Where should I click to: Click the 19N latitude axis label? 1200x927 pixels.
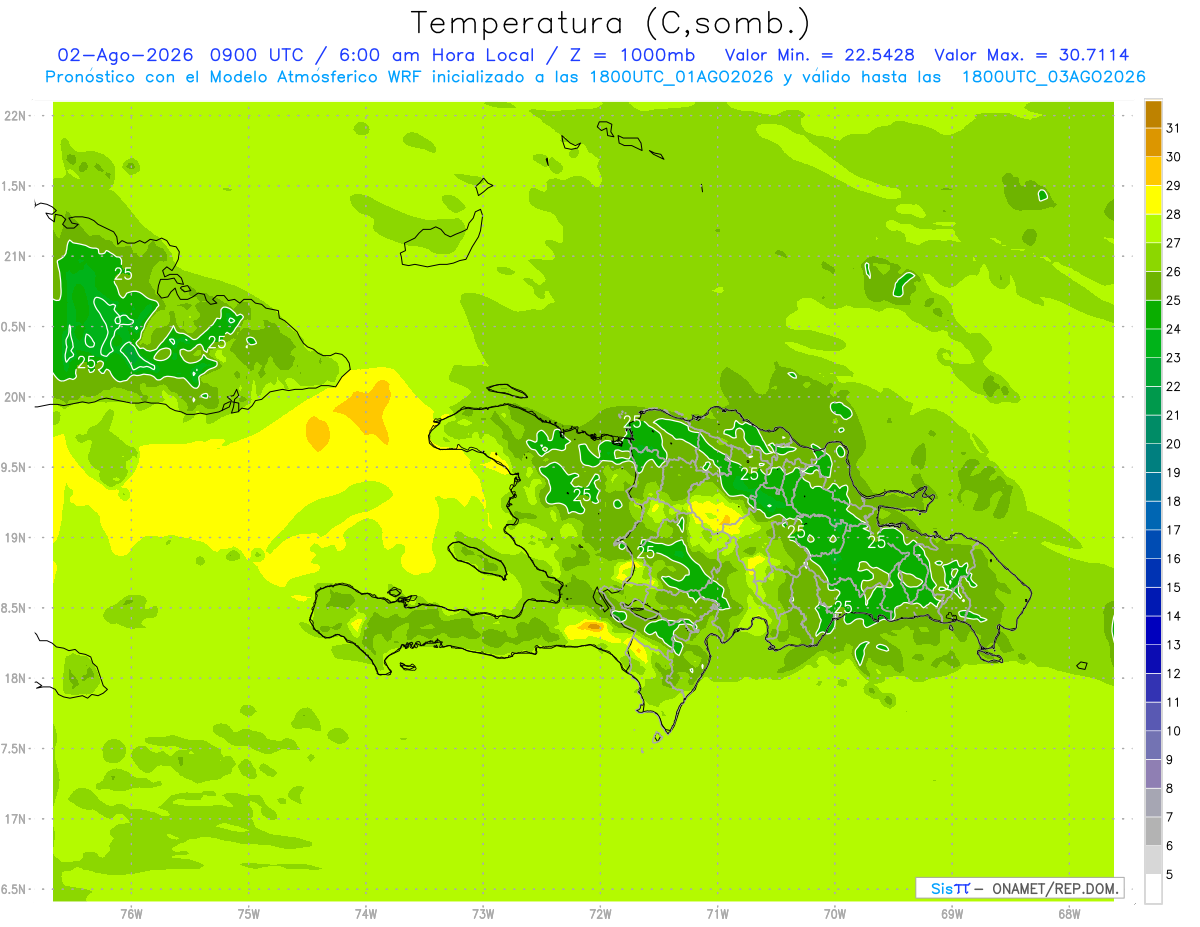[x=14, y=538]
